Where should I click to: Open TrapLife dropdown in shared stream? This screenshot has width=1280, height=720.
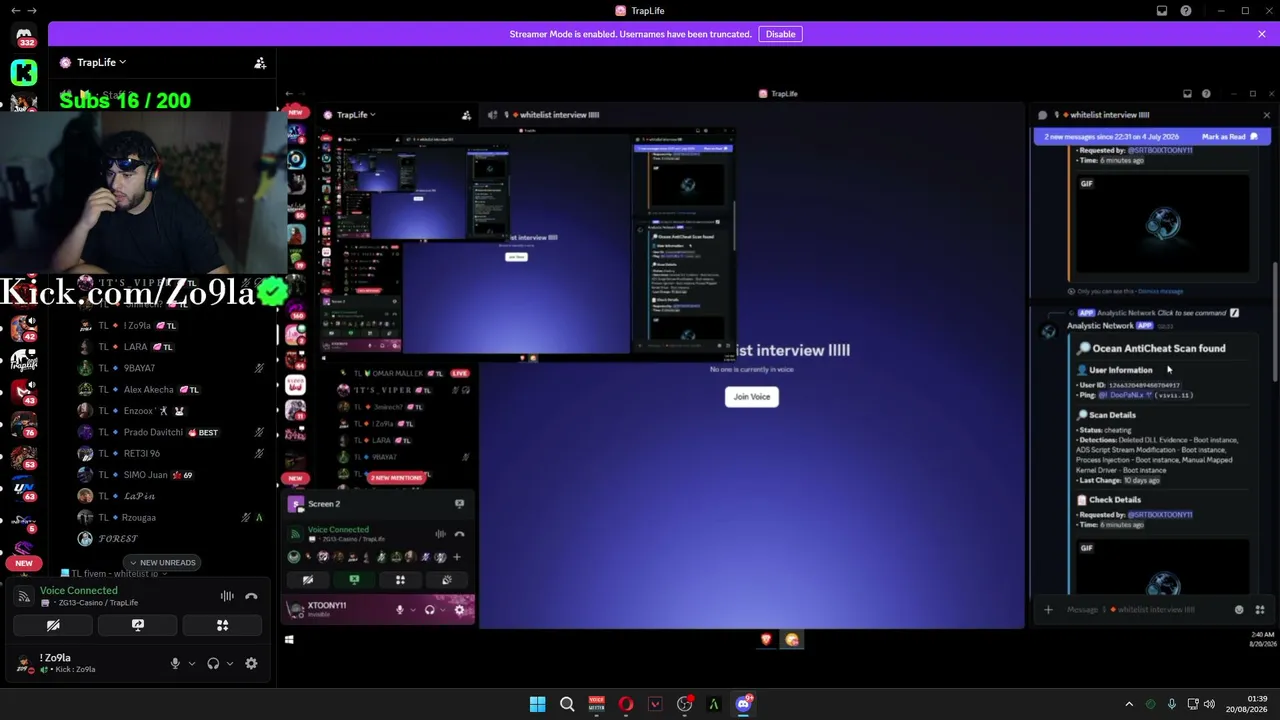click(x=356, y=115)
